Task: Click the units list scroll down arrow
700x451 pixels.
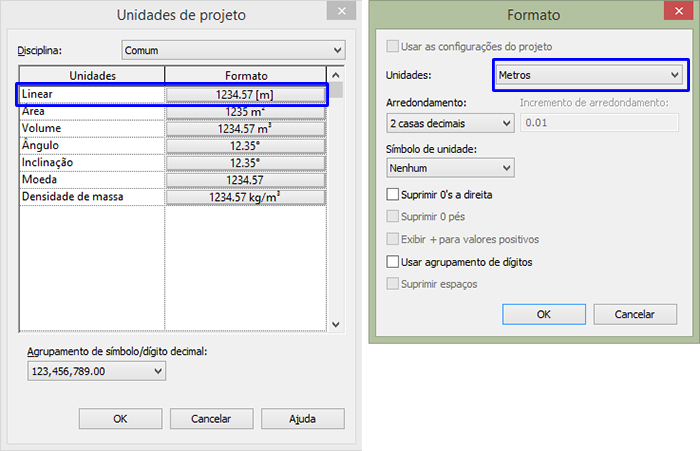Action: [336, 325]
